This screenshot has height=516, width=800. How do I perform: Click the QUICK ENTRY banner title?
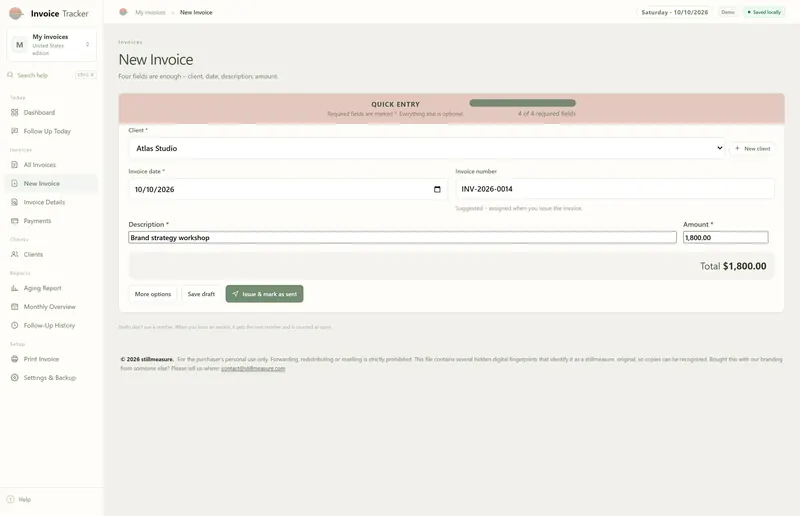point(395,104)
